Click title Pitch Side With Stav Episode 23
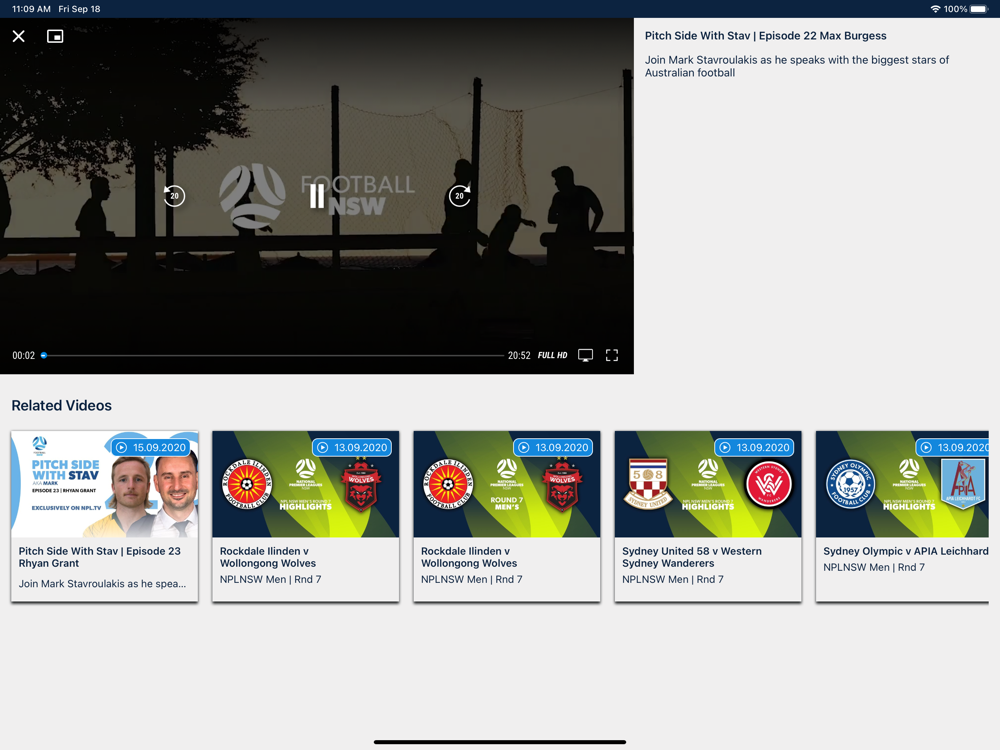The height and width of the screenshot is (750, 1000). pos(99,557)
